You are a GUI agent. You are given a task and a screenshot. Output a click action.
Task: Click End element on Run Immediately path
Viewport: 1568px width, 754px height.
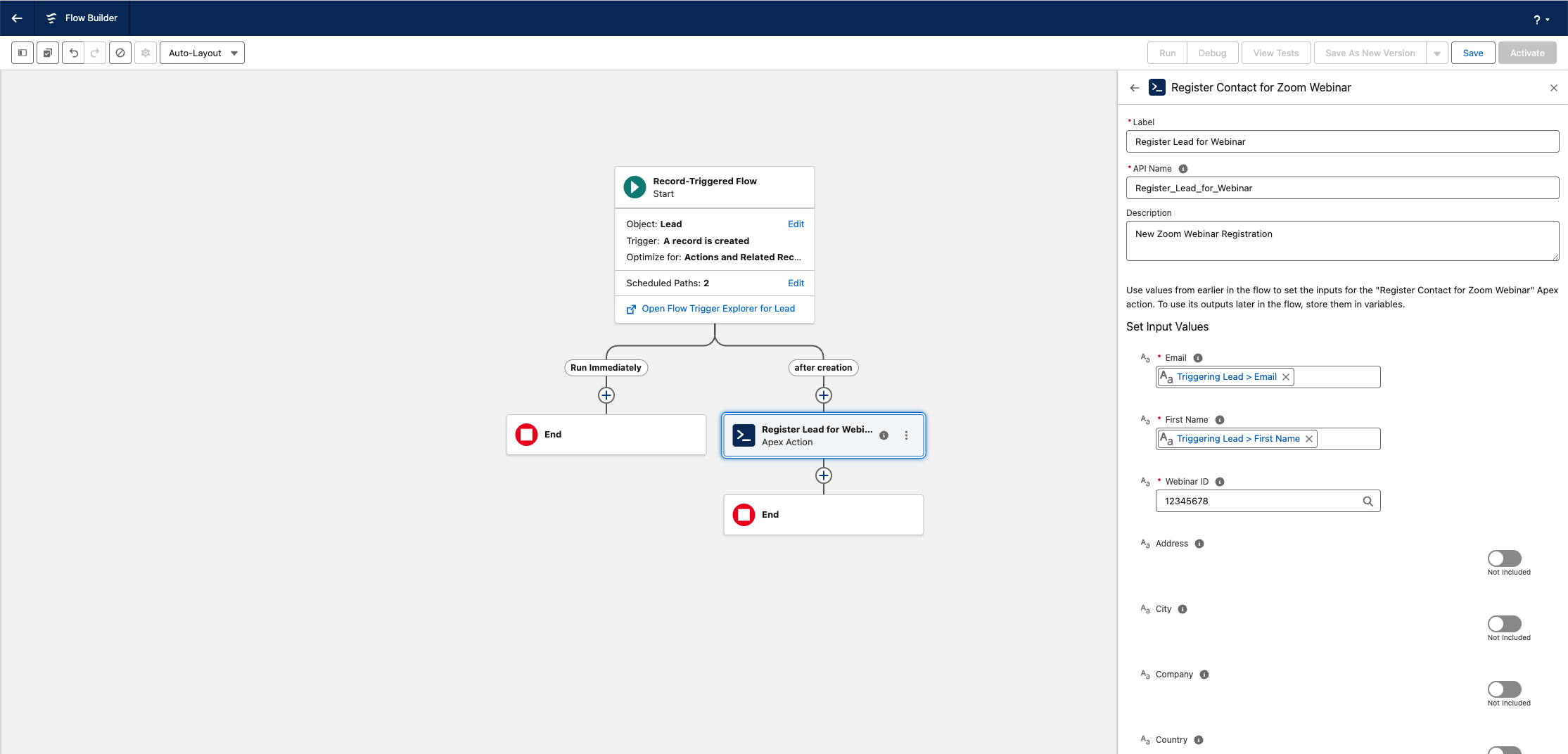[606, 435]
